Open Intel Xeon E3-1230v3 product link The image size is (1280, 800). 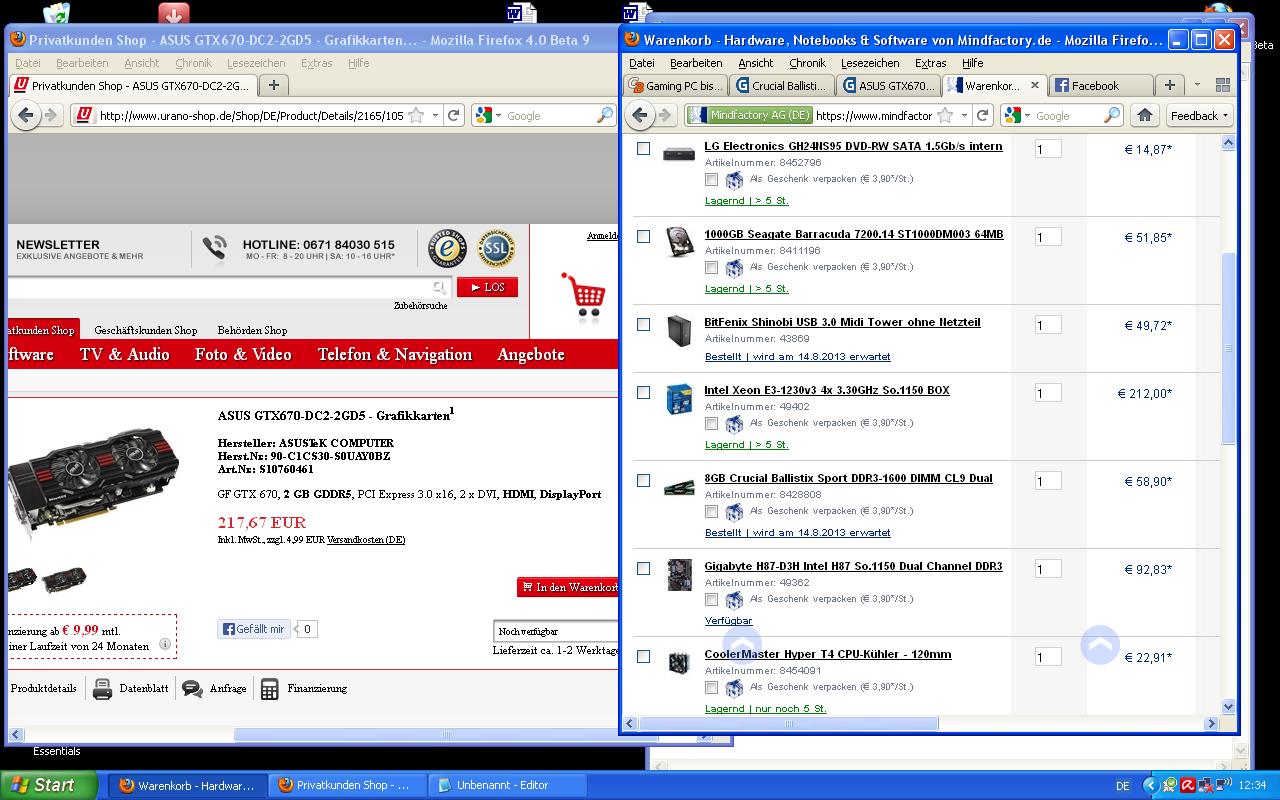pos(827,390)
